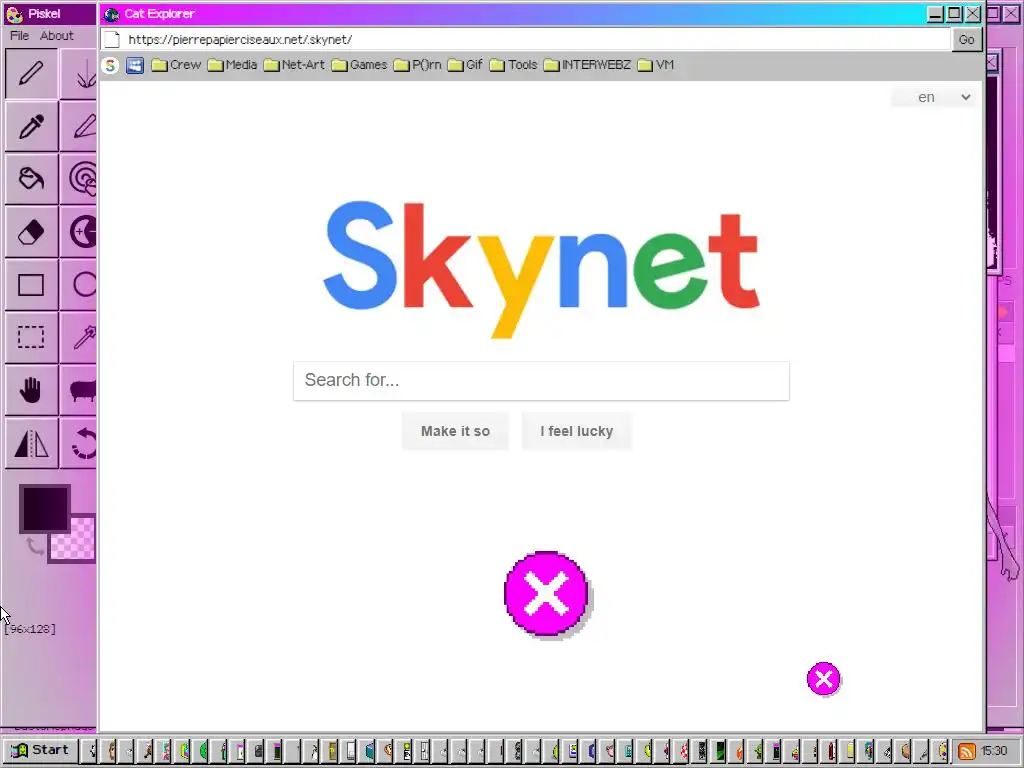This screenshot has height=768, width=1024.
Task: Select the vertical mirror pen tool
Action: tap(78, 74)
